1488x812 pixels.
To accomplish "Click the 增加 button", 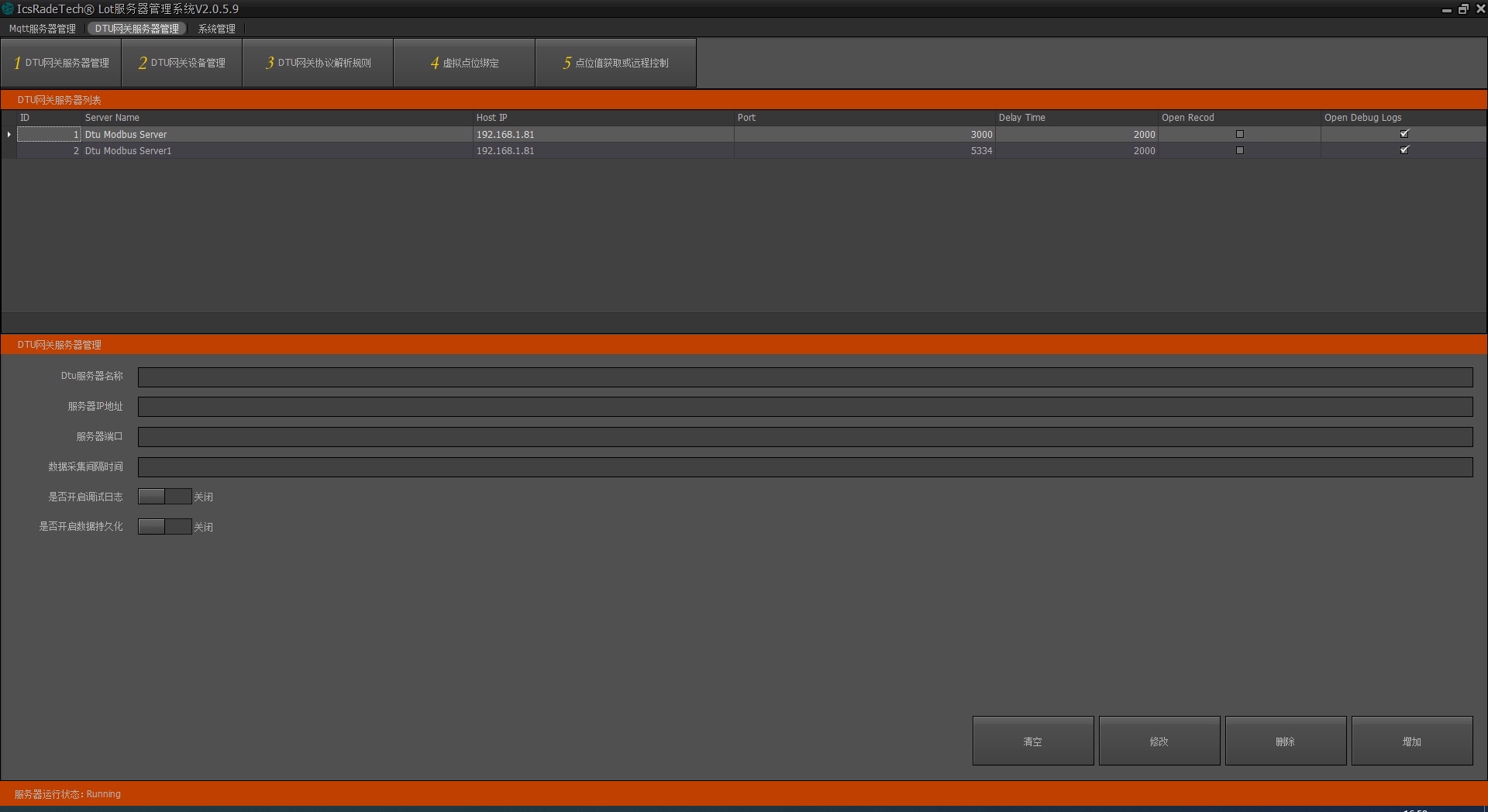I will pyautogui.click(x=1412, y=741).
